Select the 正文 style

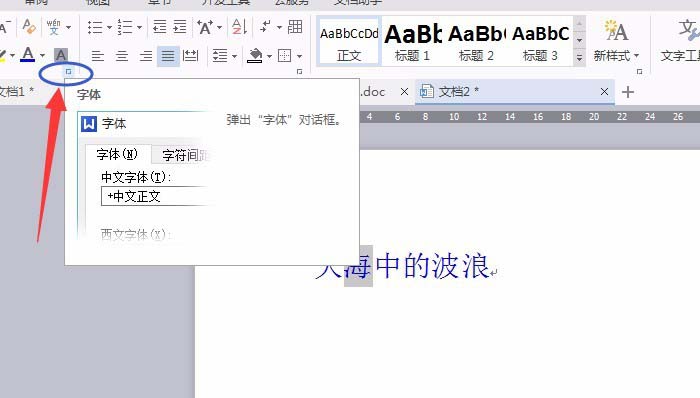[349, 42]
